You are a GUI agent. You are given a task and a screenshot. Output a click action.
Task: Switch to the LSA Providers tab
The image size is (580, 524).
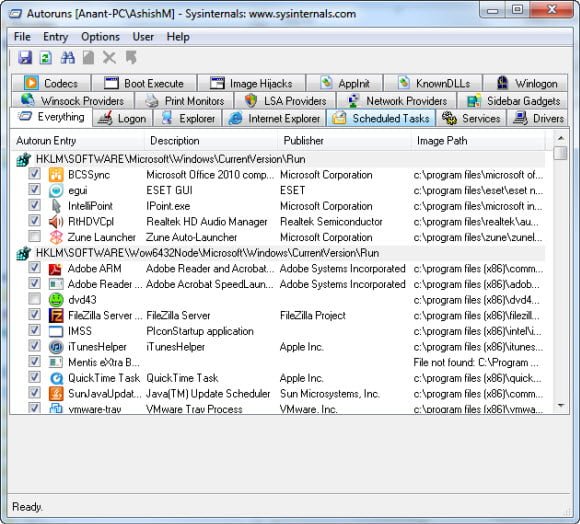[285, 101]
